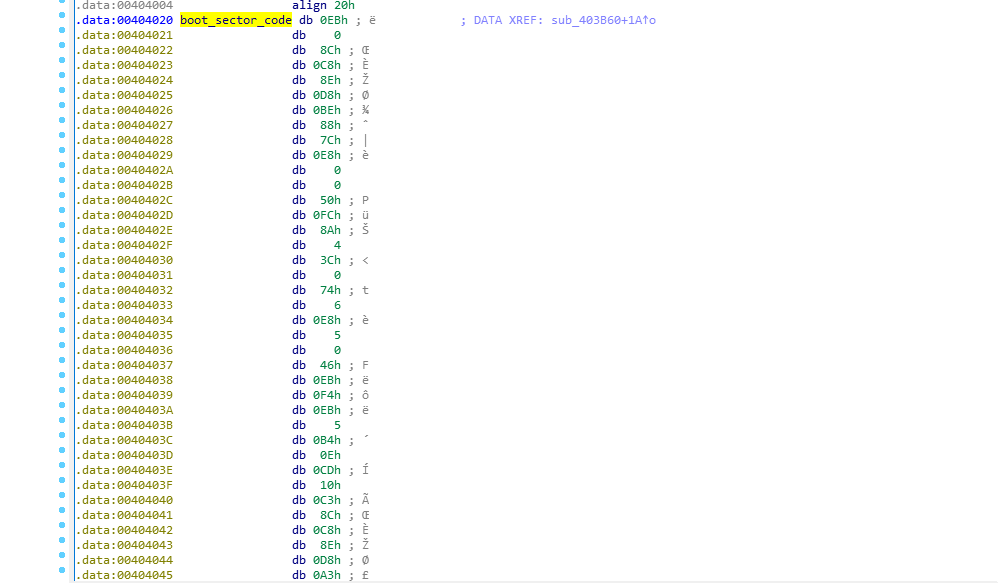Select byte value 0C8h at 00404023
Image resolution: width=999 pixels, height=583 pixels.
point(327,65)
